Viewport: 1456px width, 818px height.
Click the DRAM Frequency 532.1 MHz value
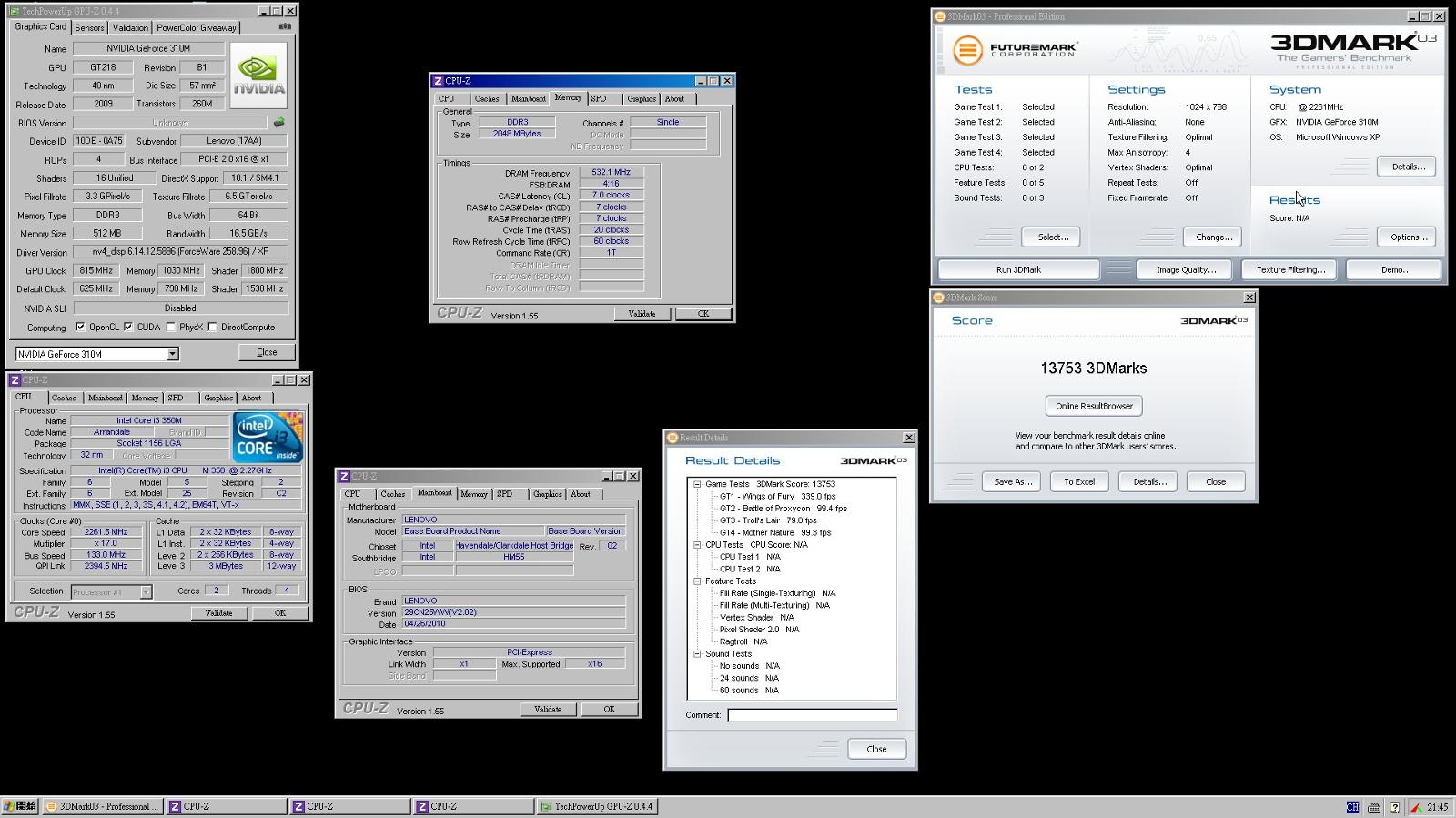(611, 172)
